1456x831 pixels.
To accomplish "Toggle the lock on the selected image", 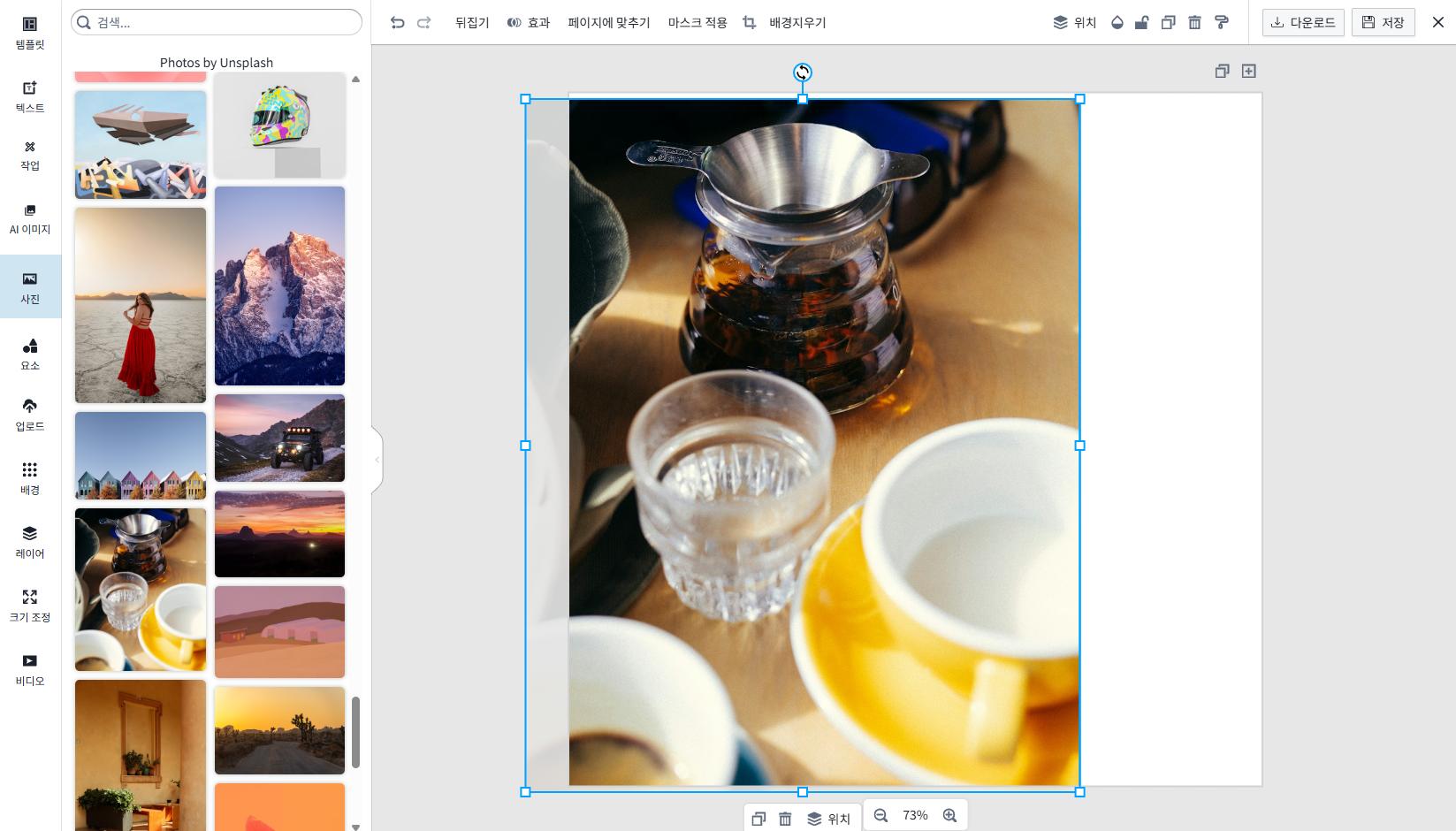I will tap(1142, 22).
